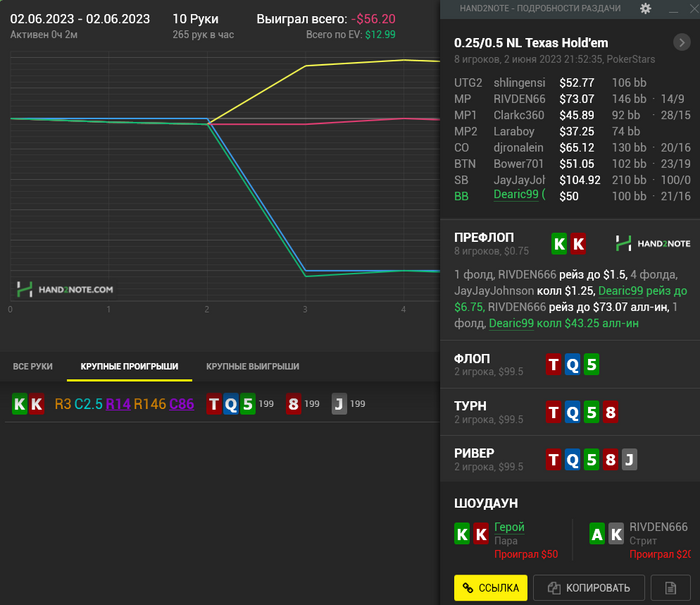700x605 pixels.
Task: Click the JayJayJoh player name in SB seat
Action: pyautogui.click(x=519, y=180)
